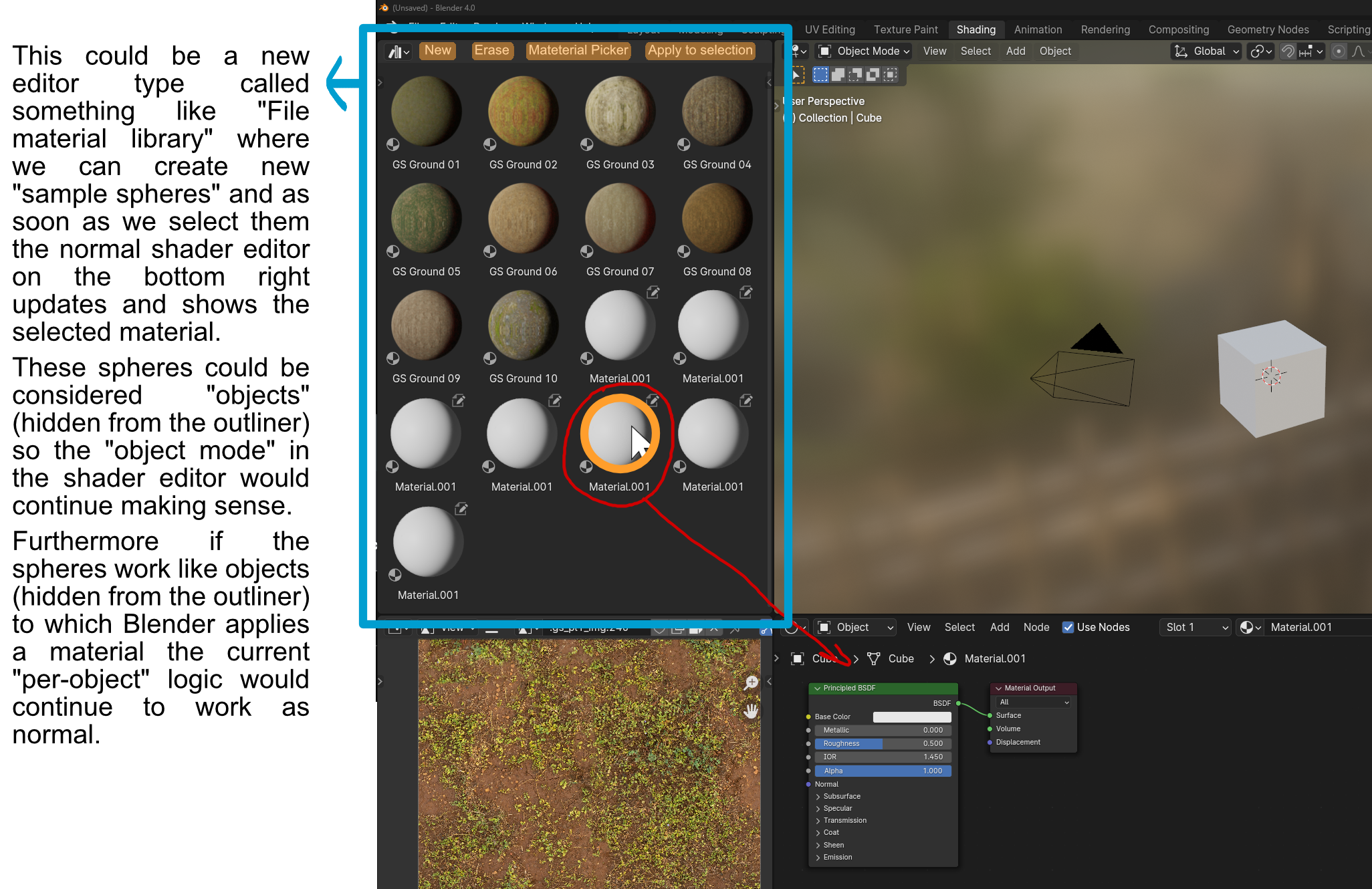Pick the 'Intersect existing selection' mode icon
This screenshot has width=1372, height=889.
tap(890, 75)
